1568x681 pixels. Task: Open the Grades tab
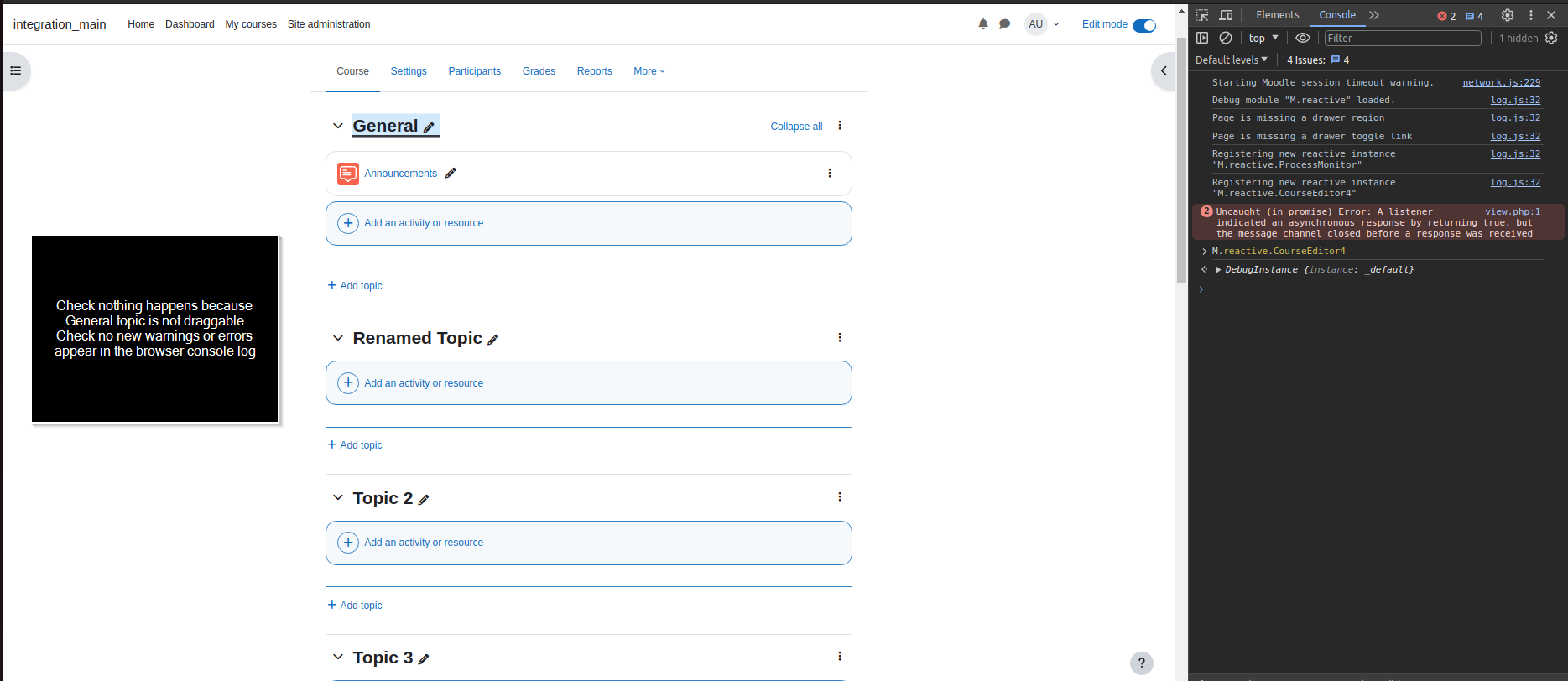point(539,71)
